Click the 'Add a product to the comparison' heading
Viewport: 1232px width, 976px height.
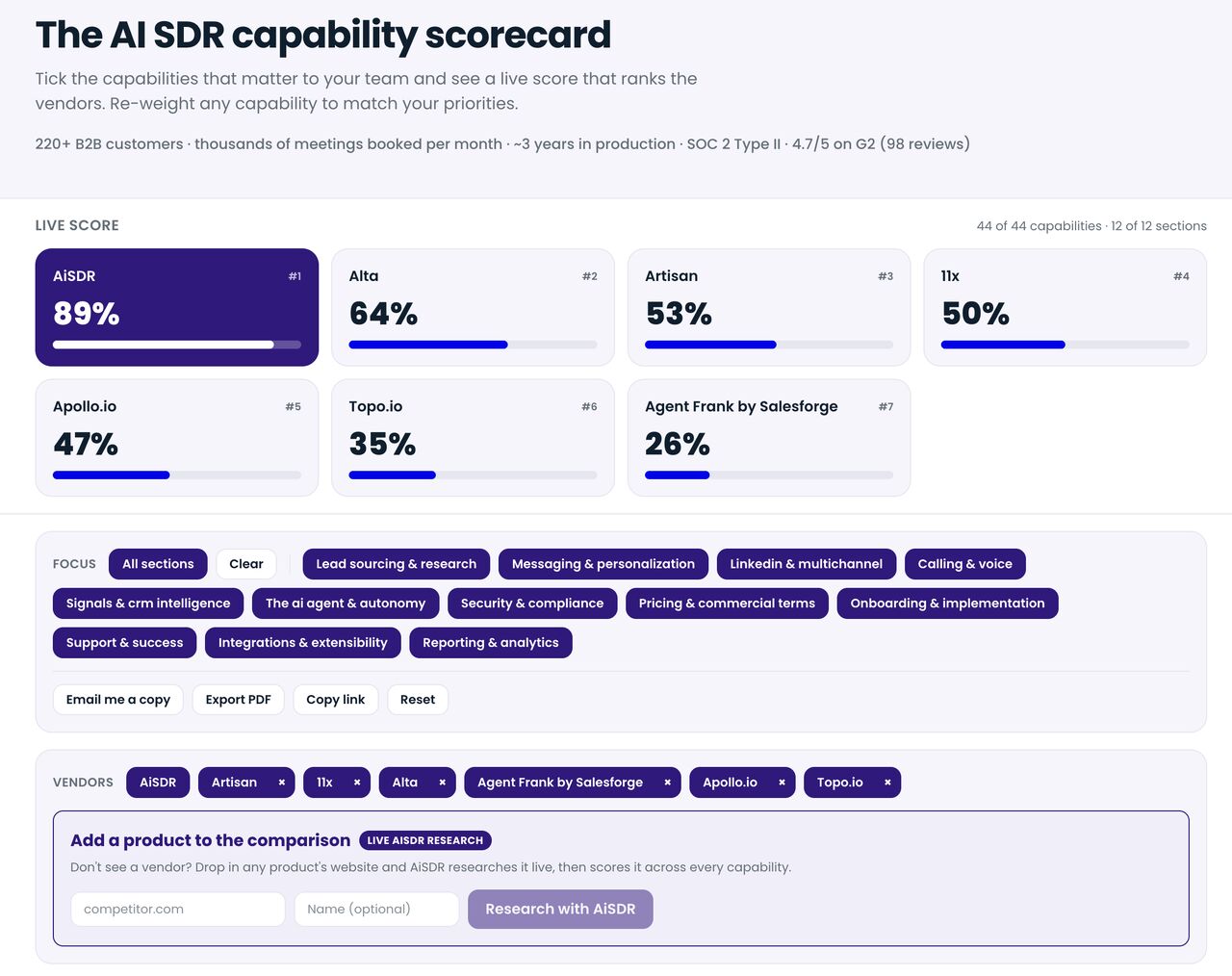click(x=210, y=840)
